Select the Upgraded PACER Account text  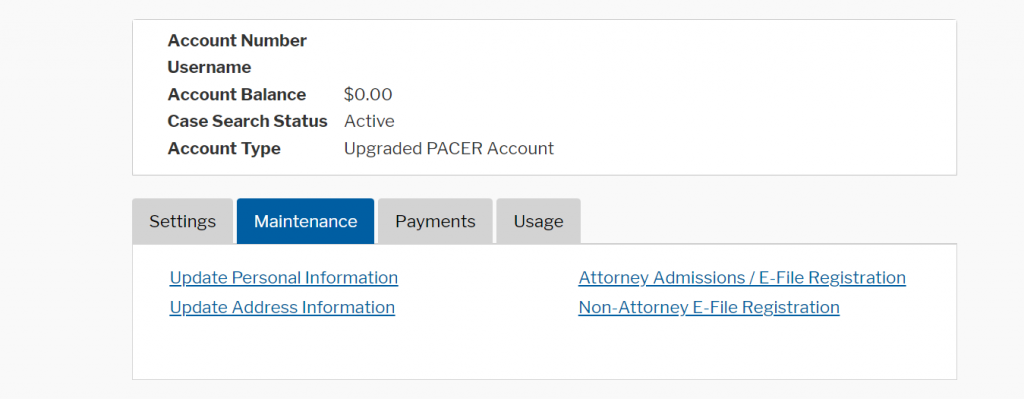(449, 149)
